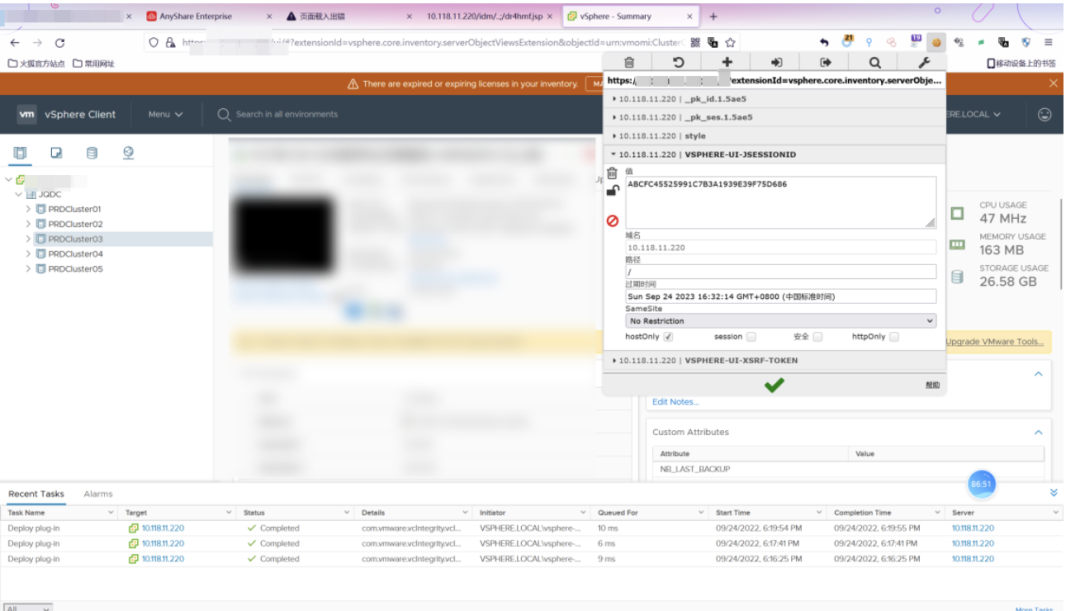This screenshot has width=1080, height=611.
Task: Open target 10.118.11.220 in first task row
Action: [163, 528]
